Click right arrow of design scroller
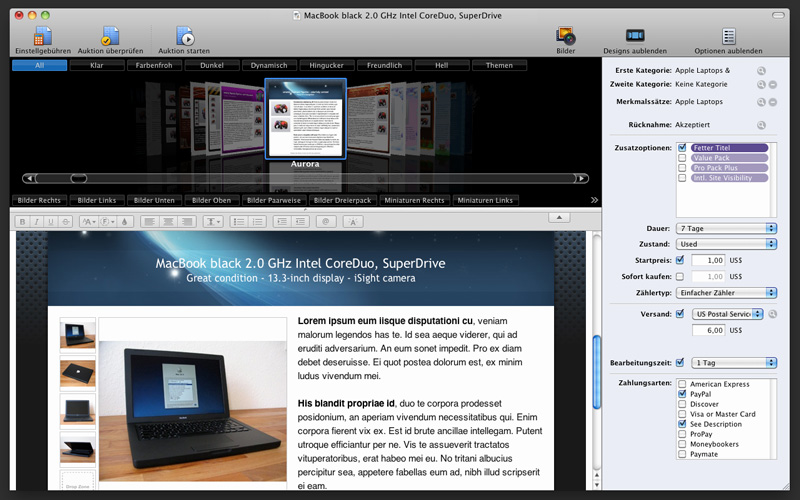 click(x=582, y=179)
